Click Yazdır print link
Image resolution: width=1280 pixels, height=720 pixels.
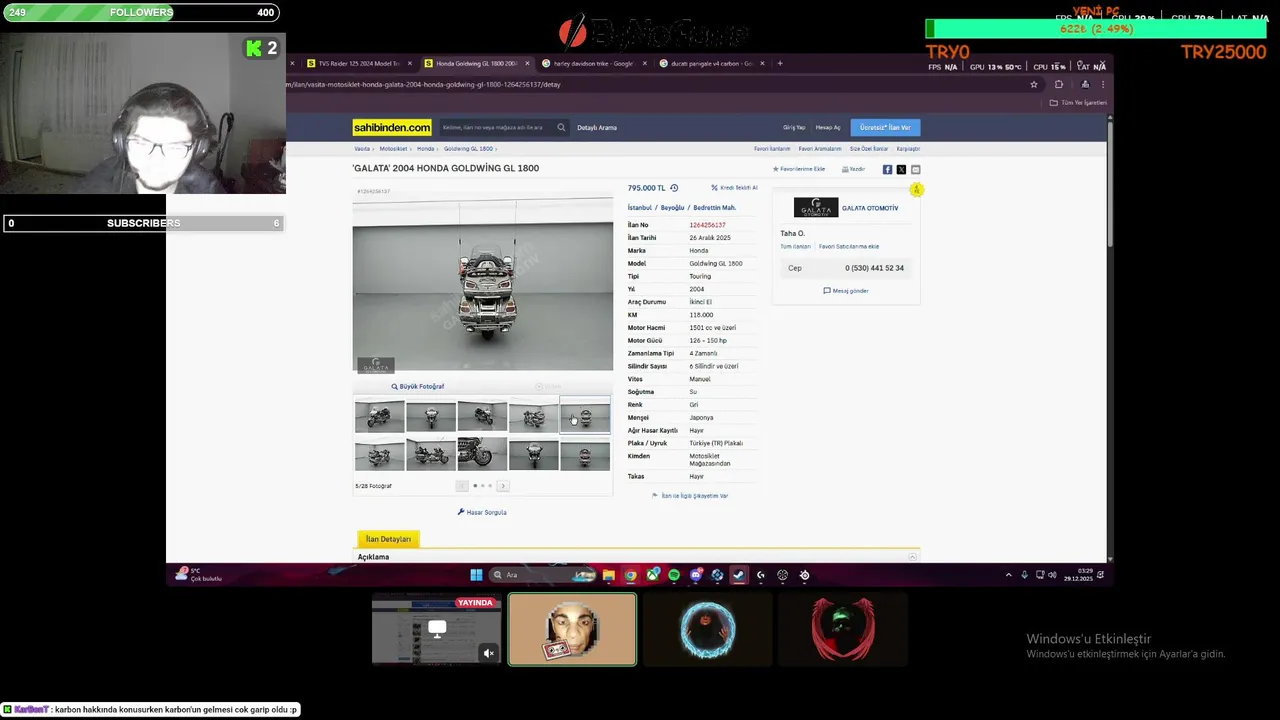[x=853, y=169]
